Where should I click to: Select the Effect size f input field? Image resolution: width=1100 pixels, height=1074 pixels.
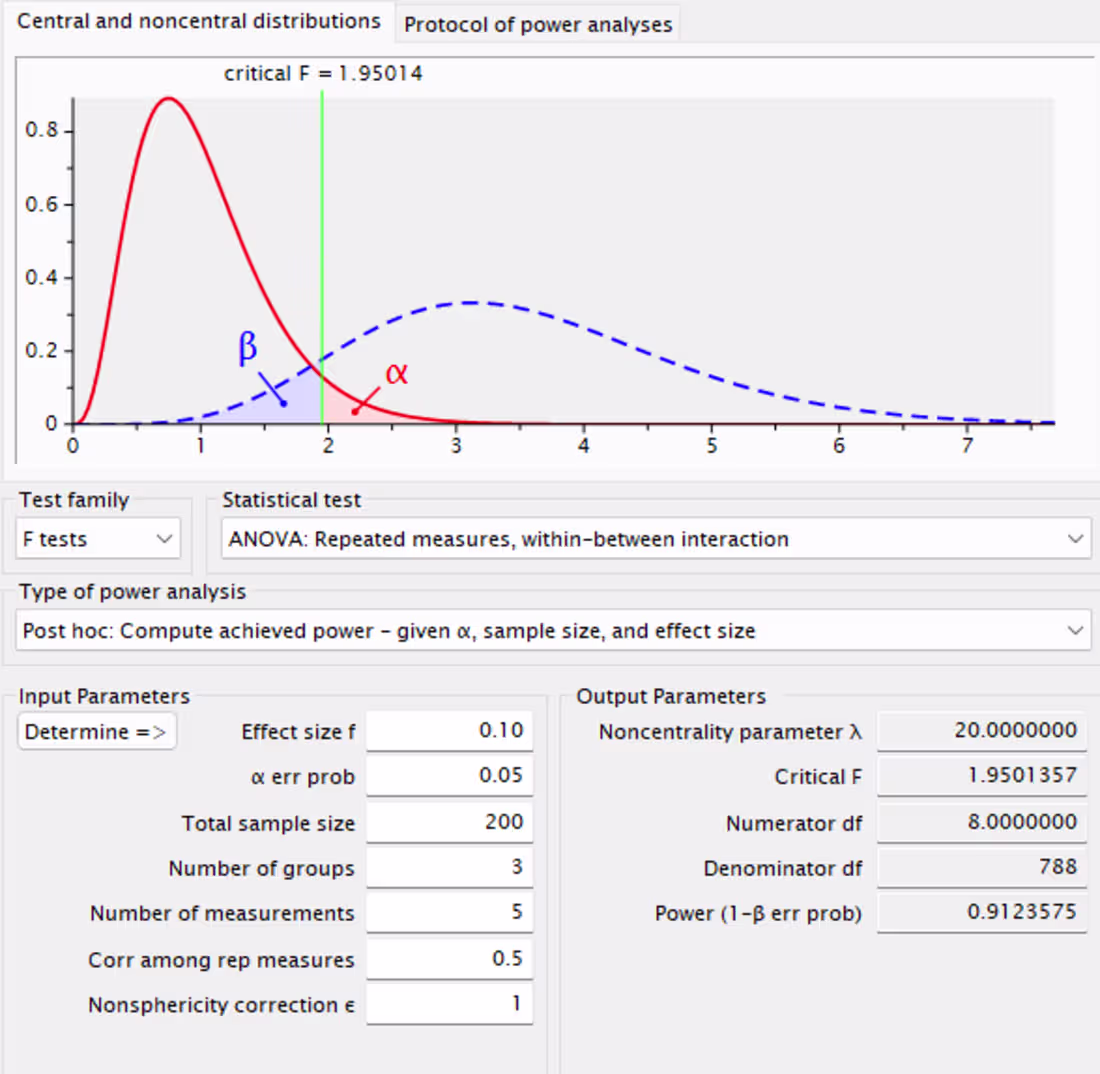pyautogui.click(x=449, y=730)
